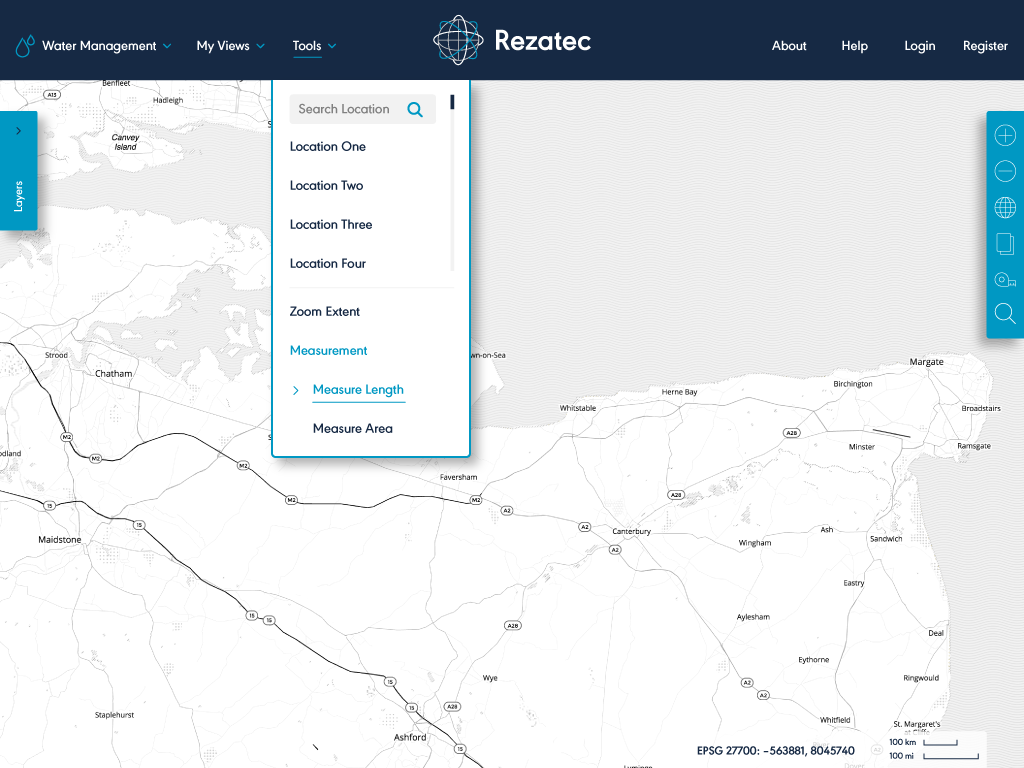Click the Herne Bay map label
The image size is (1024, 768).
tap(679, 392)
